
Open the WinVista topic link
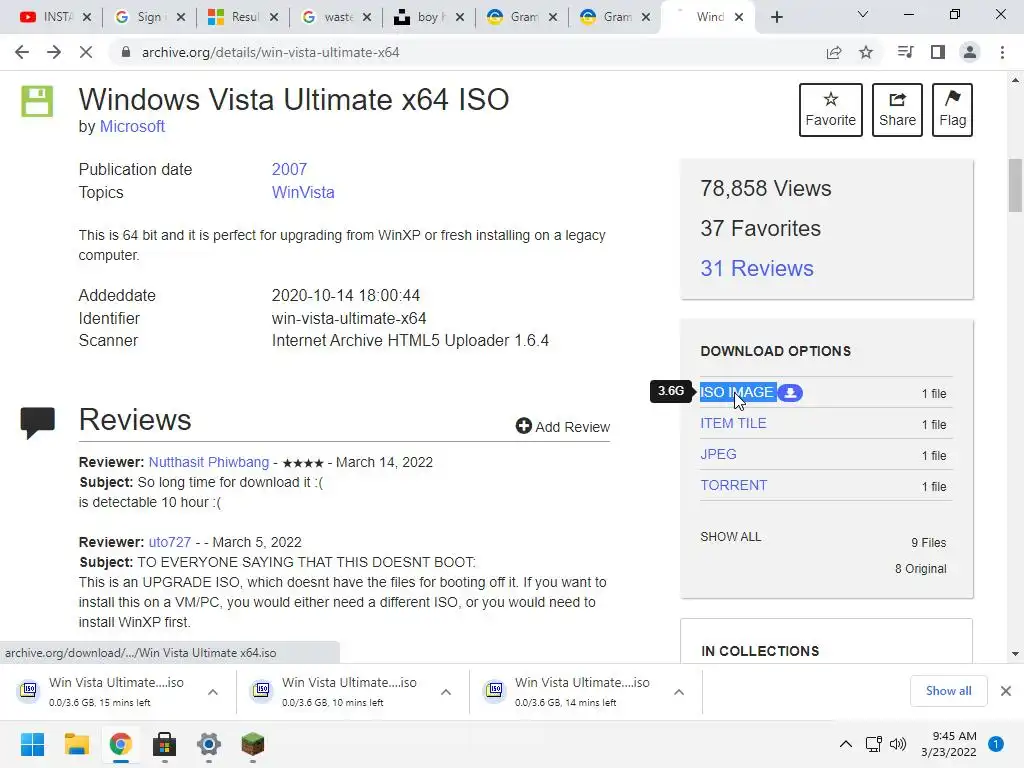point(303,193)
